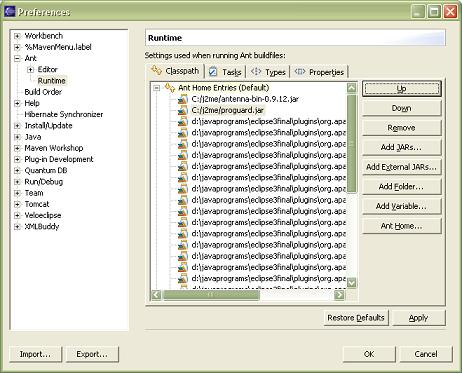Click the horizontal scrollbar thumb
The width and height of the screenshot is (462, 373).
click(211, 295)
